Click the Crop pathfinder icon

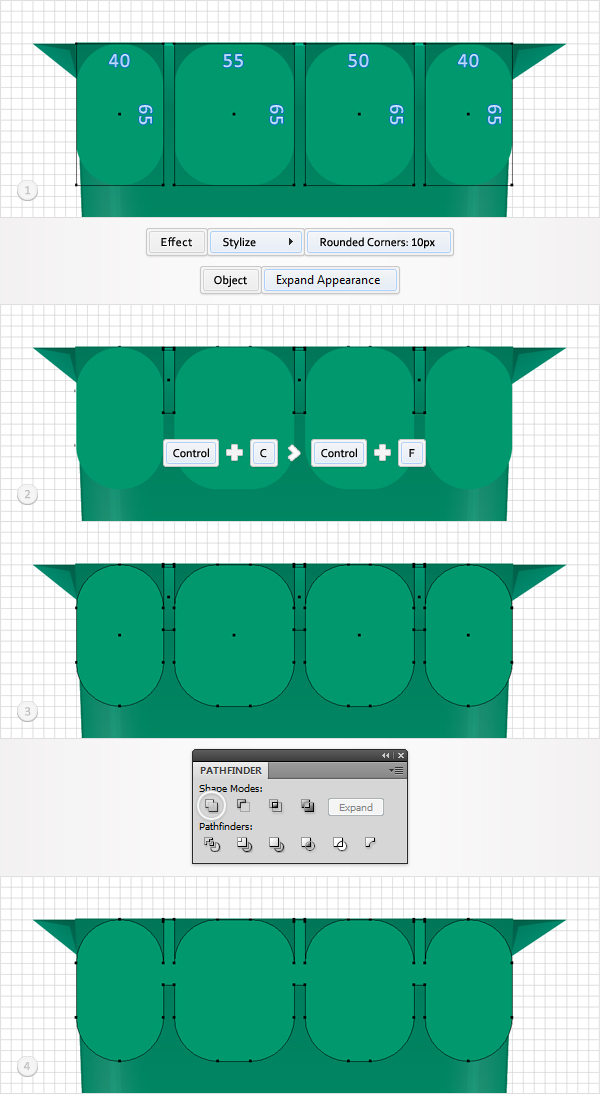(308, 844)
